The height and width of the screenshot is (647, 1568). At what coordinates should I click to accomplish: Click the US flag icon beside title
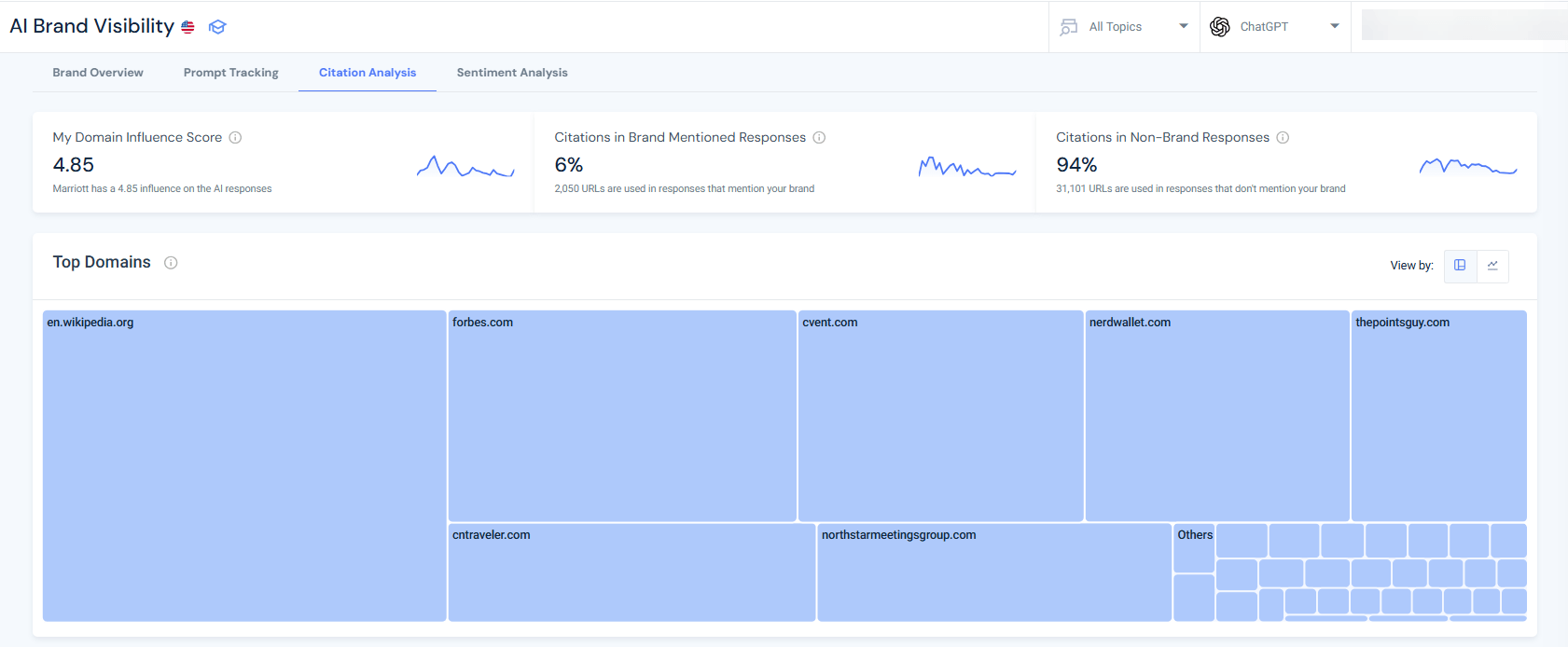(187, 27)
